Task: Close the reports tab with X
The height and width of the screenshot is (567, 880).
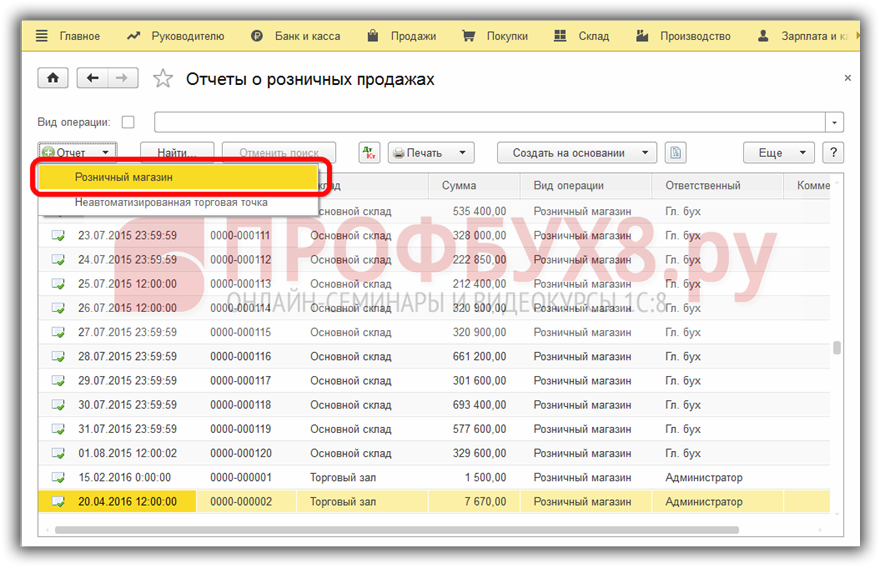Action: pos(847,78)
